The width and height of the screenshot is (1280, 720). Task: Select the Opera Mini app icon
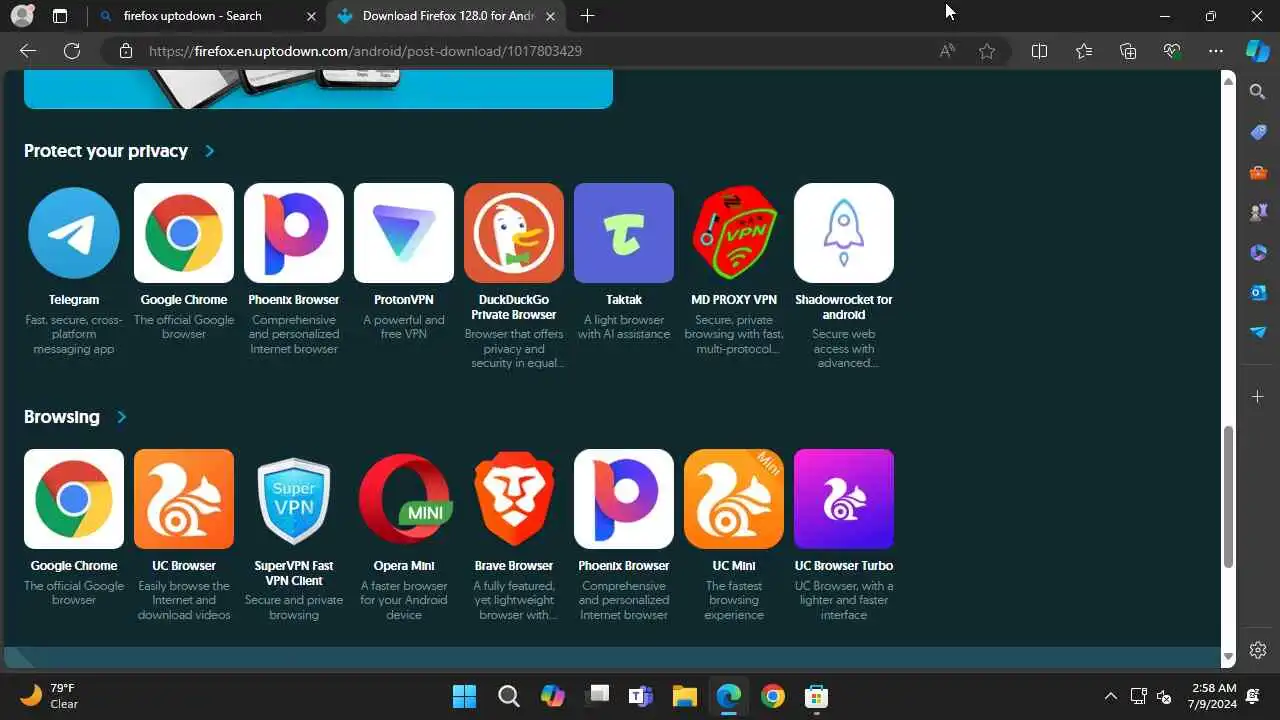pyautogui.click(x=404, y=499)
